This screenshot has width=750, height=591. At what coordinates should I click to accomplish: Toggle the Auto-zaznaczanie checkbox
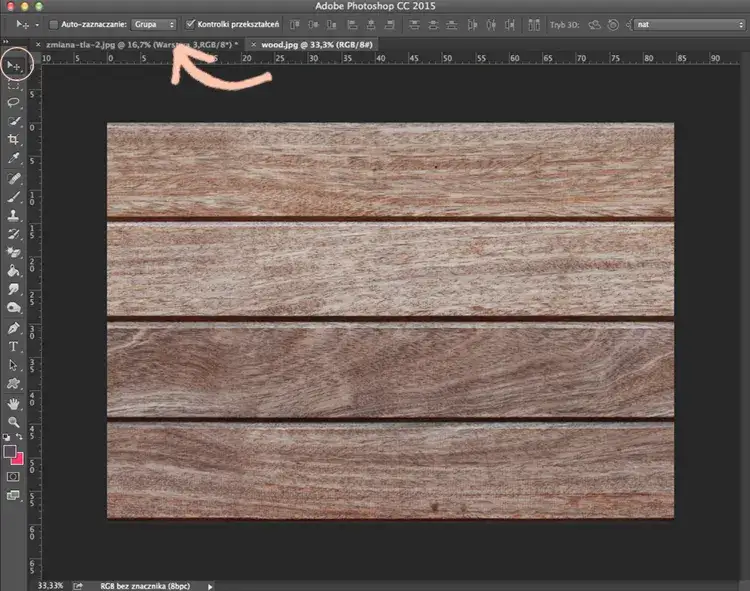click(53, 23)
